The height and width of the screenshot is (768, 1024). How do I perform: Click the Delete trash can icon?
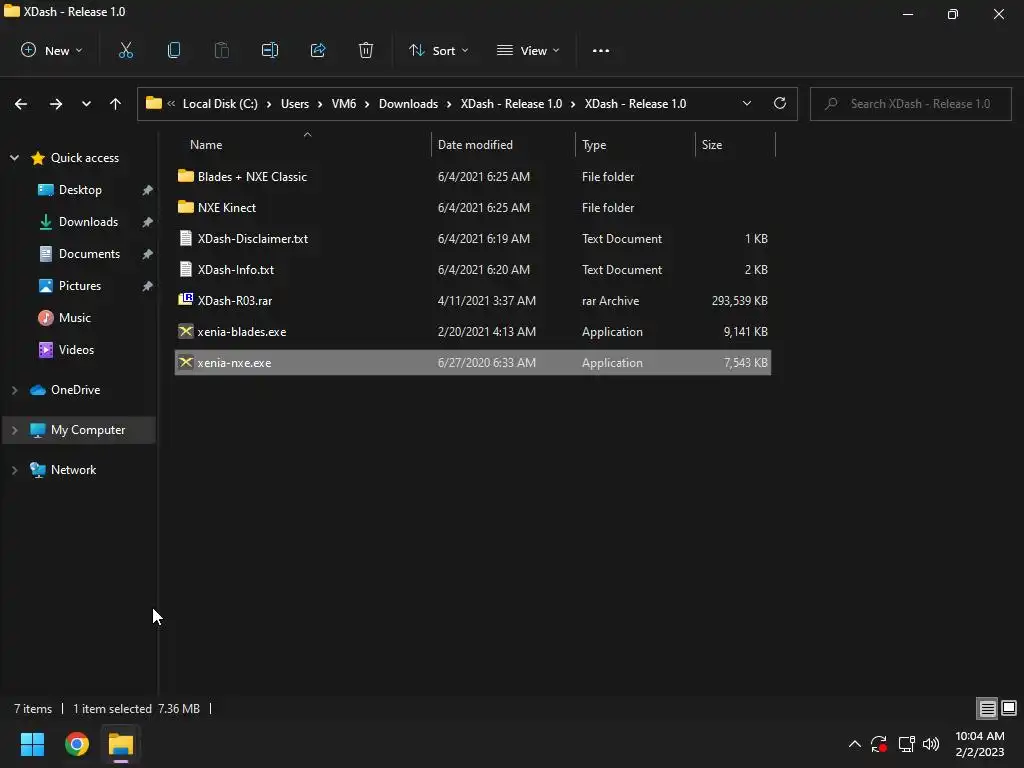366,50
